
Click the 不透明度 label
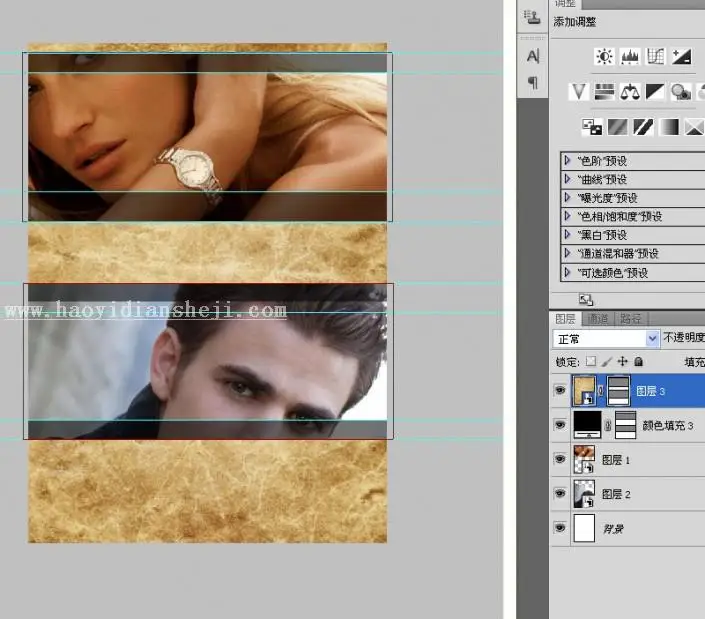click(x=683, y=337)
